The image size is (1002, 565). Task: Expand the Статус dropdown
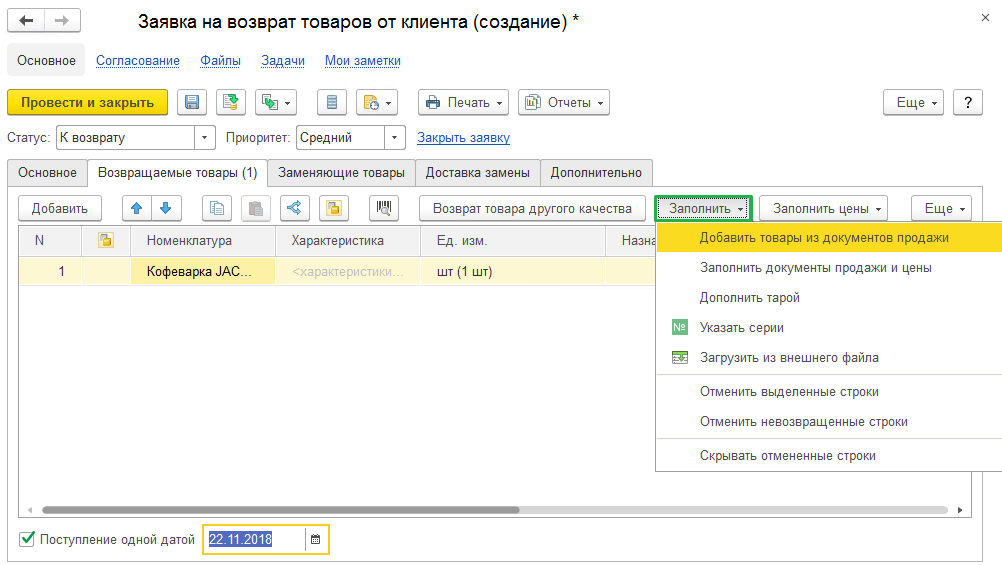(x=206, y=138)
